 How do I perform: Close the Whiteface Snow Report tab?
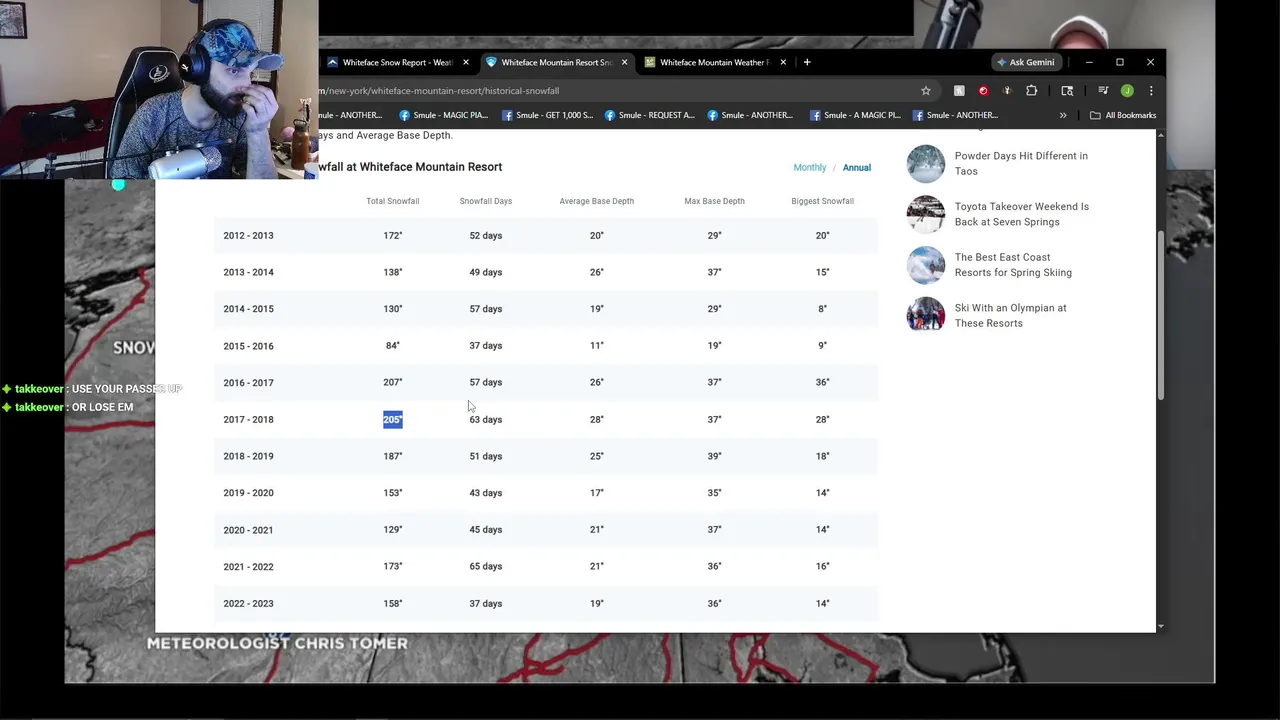466,62
